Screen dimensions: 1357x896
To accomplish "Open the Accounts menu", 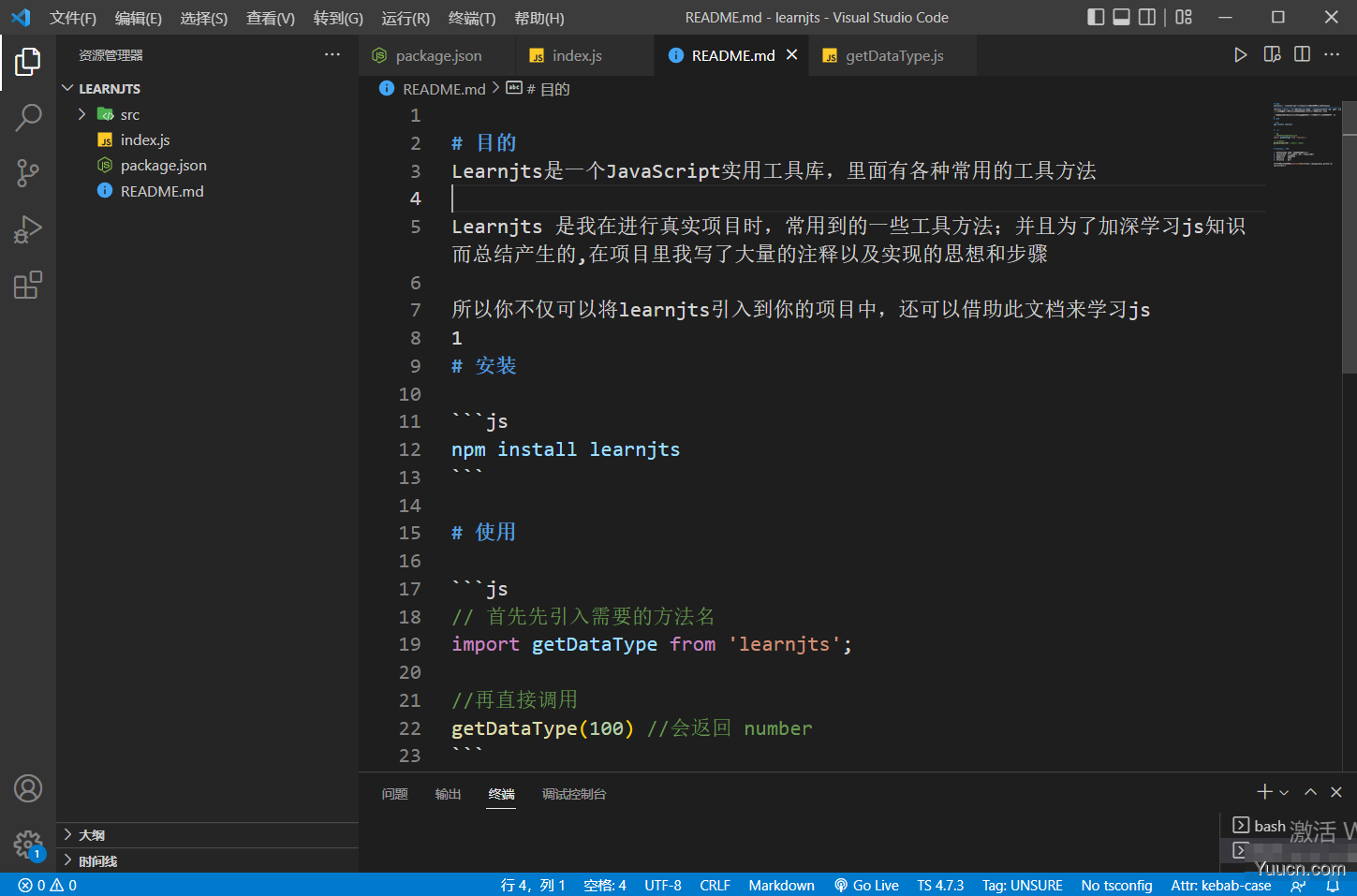I will coord(28,788).
